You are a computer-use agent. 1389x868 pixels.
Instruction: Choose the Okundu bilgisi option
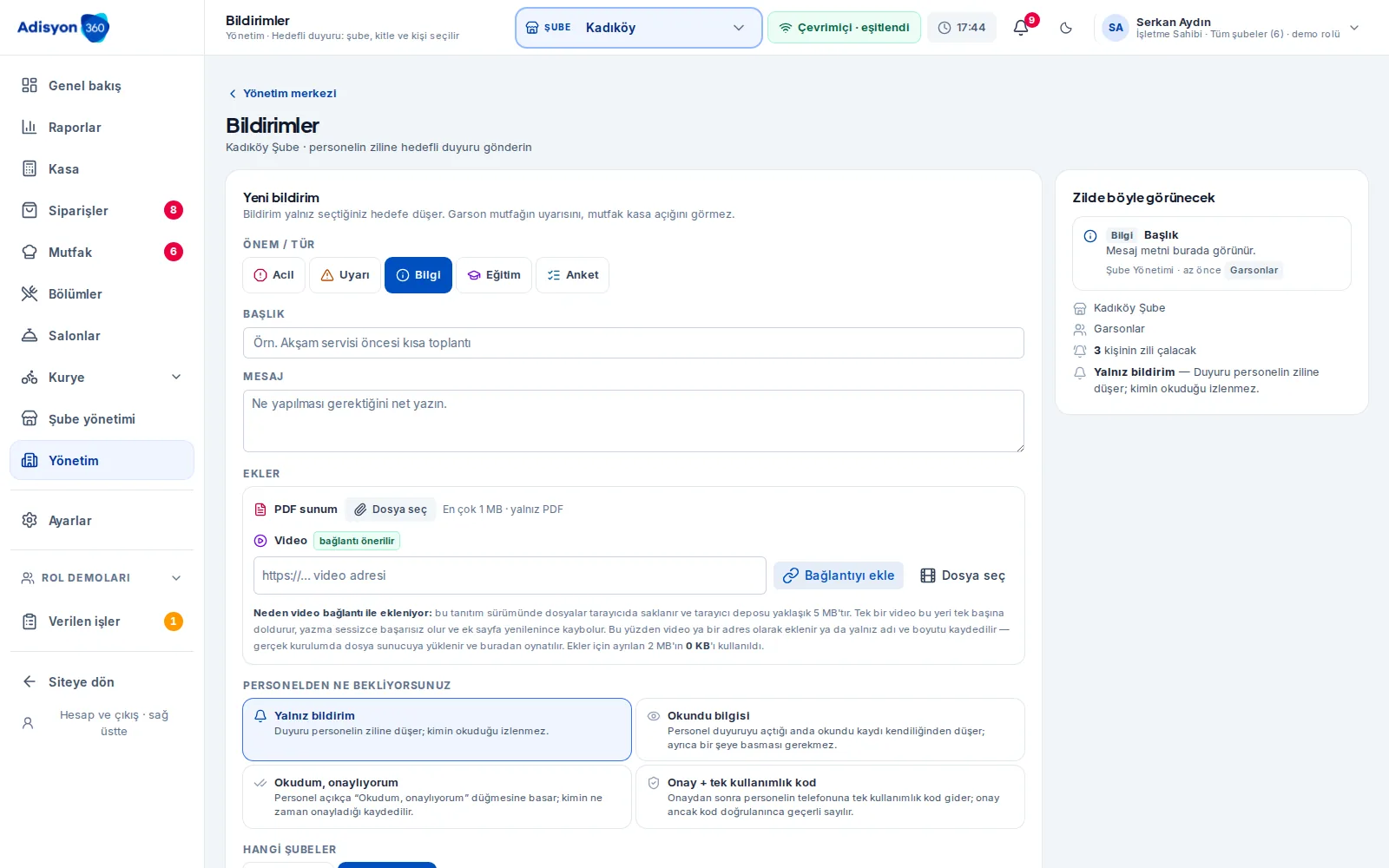(x=830, y=730)
